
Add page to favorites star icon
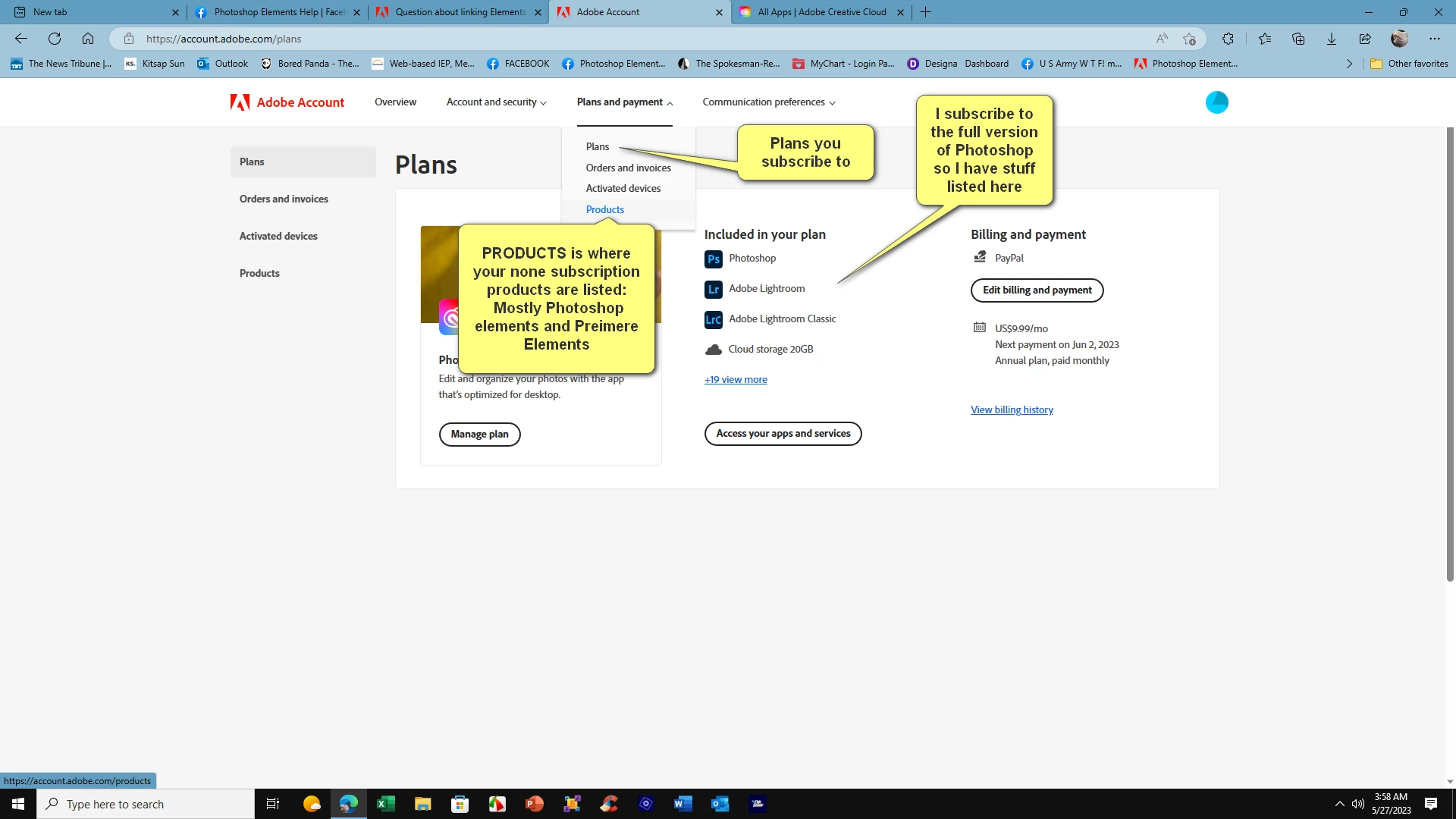click(x=1189, y=39)
